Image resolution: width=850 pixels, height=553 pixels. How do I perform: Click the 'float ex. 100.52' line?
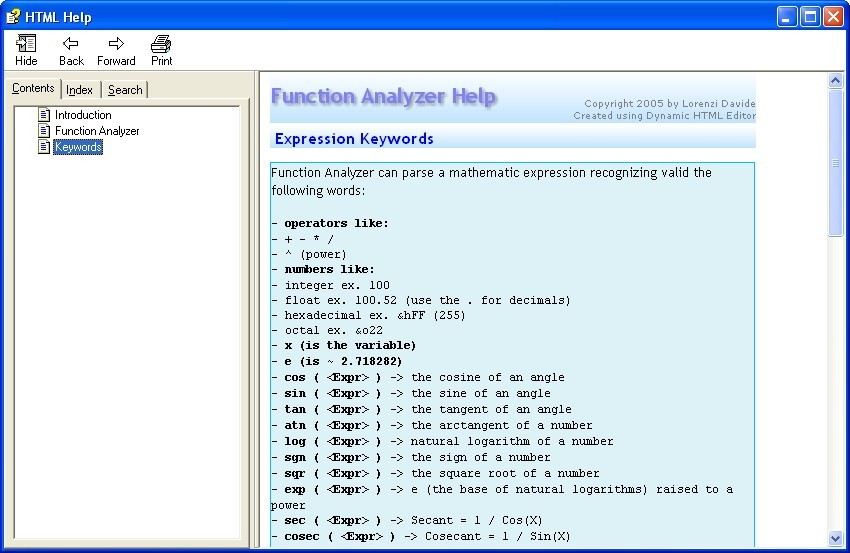pos(421,300)
